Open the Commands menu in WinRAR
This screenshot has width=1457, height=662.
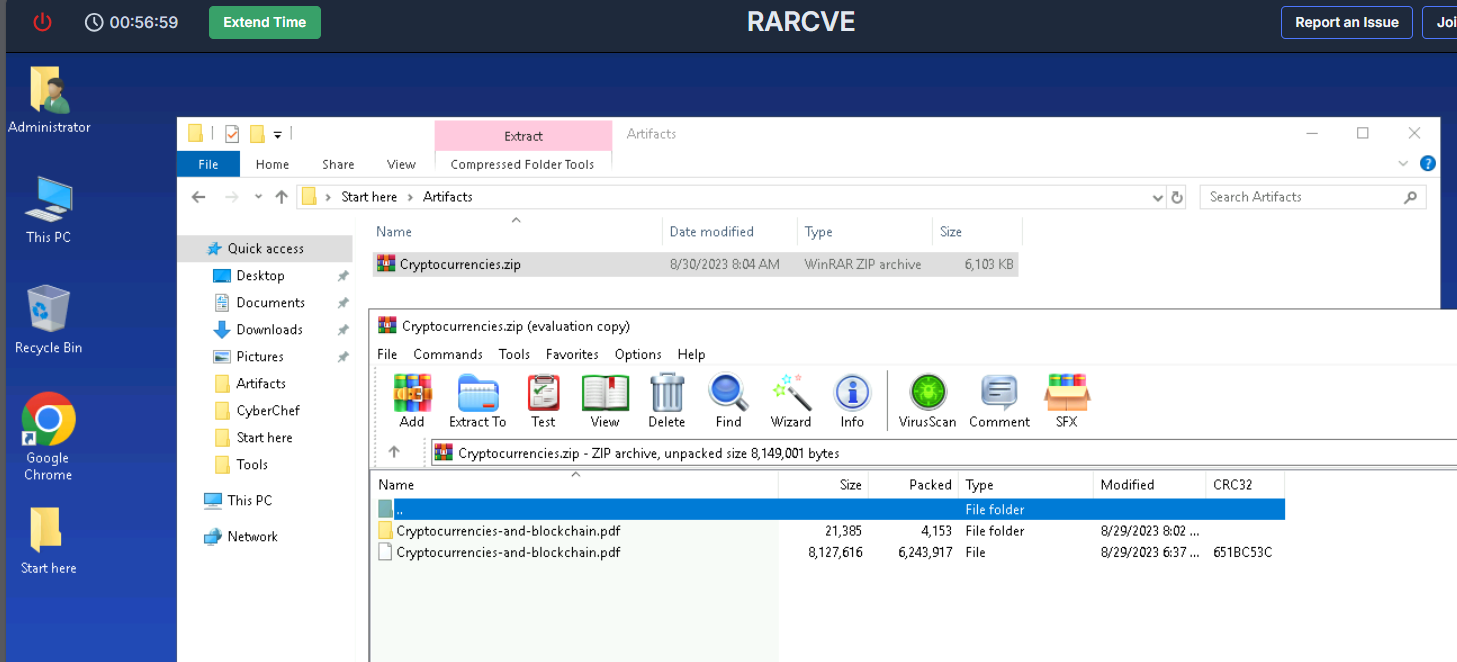click(447, 354)
